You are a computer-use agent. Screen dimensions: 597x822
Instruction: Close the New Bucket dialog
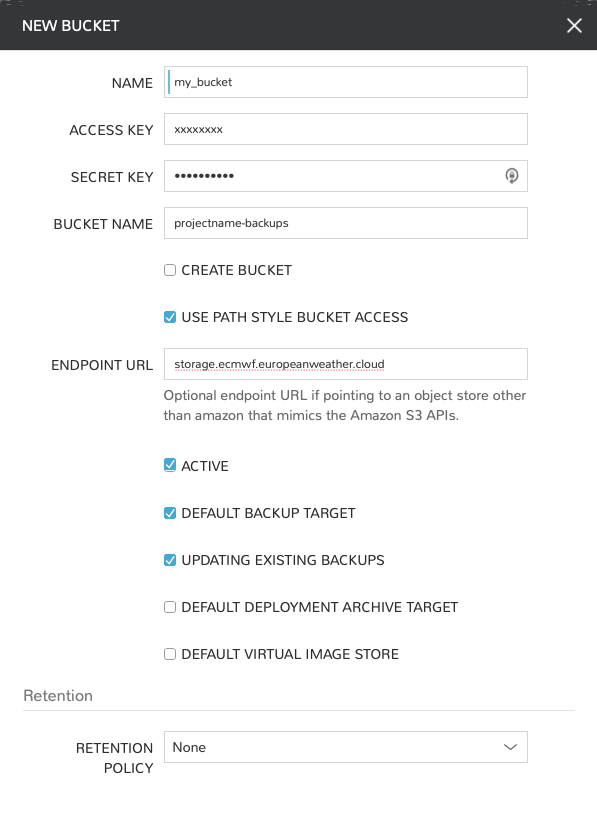[574, 25]
